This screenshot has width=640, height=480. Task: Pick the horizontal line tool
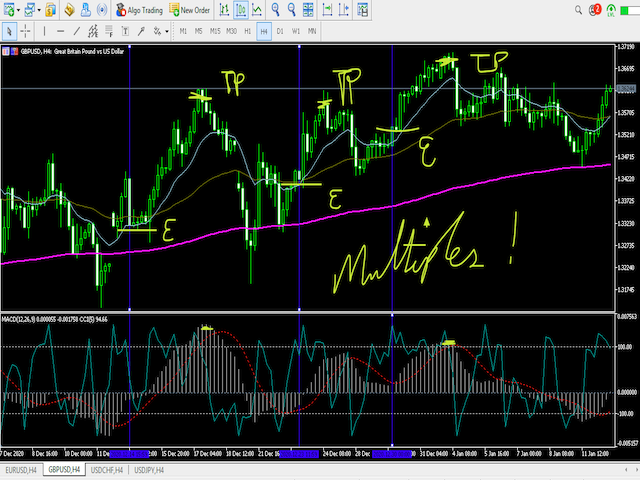[x=62, y=31]
